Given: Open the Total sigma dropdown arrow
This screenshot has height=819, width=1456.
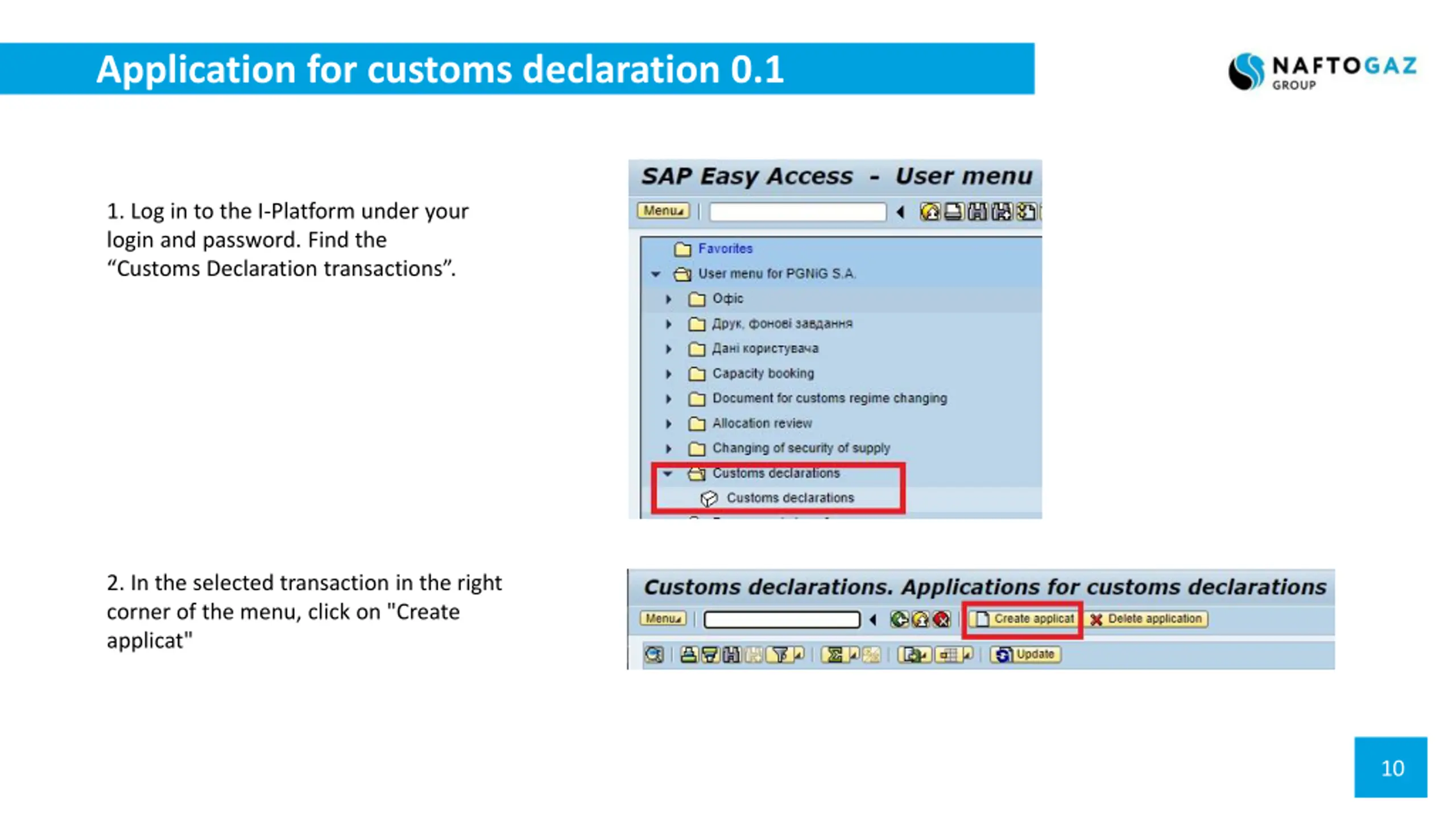Looking at the screenshot, I should 854,655.
